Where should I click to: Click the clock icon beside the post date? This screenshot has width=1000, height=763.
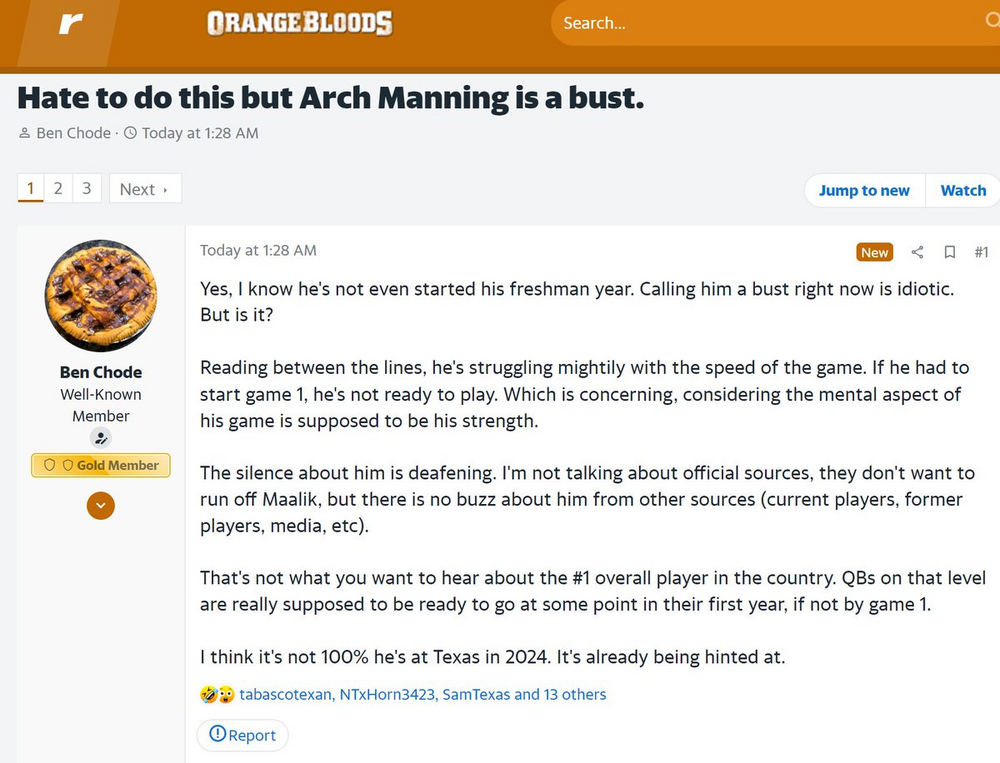tap(129, 132)
